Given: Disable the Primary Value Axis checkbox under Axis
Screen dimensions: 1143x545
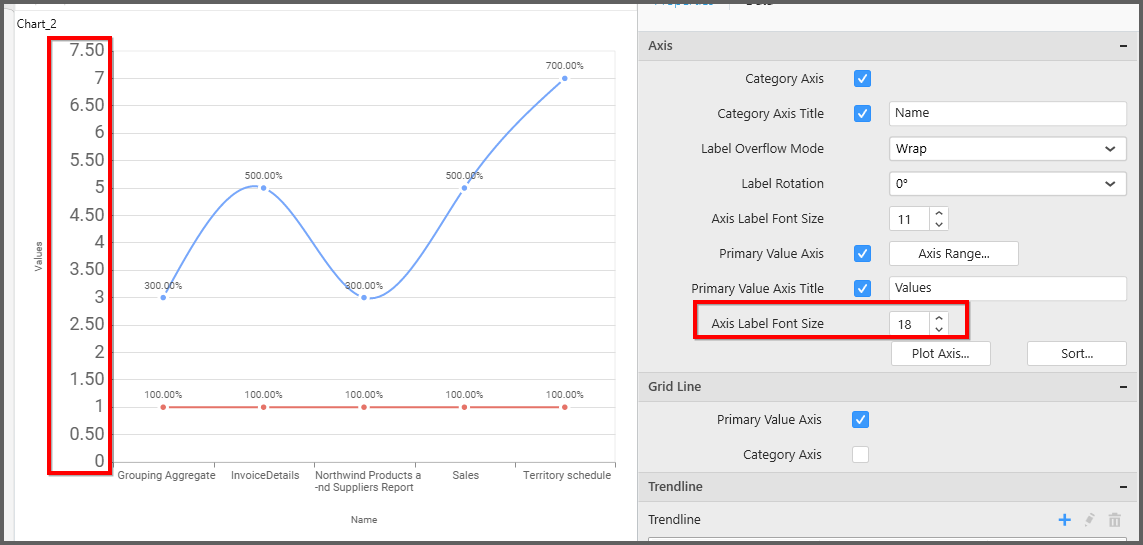Looking at the screenshot, I should (x=862, y=254).
